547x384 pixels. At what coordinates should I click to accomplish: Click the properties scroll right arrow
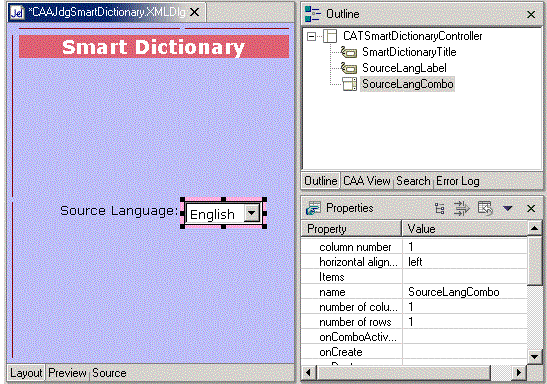click(519, 372)
